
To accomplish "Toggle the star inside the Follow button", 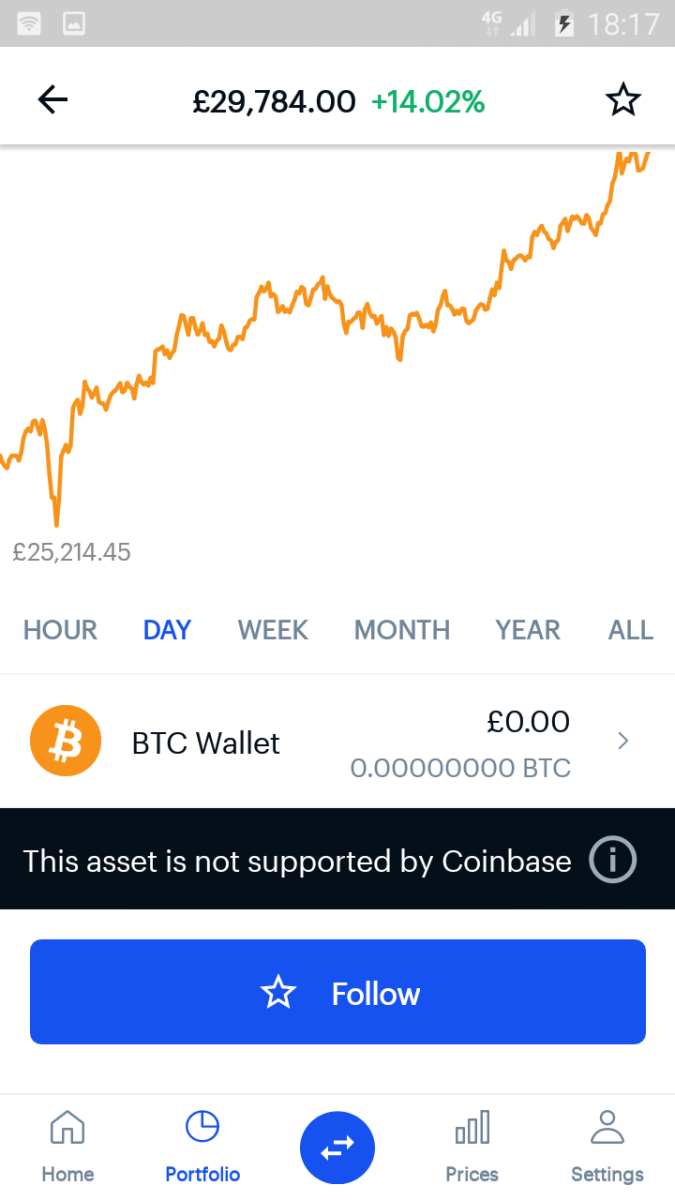I will [278, 992].
